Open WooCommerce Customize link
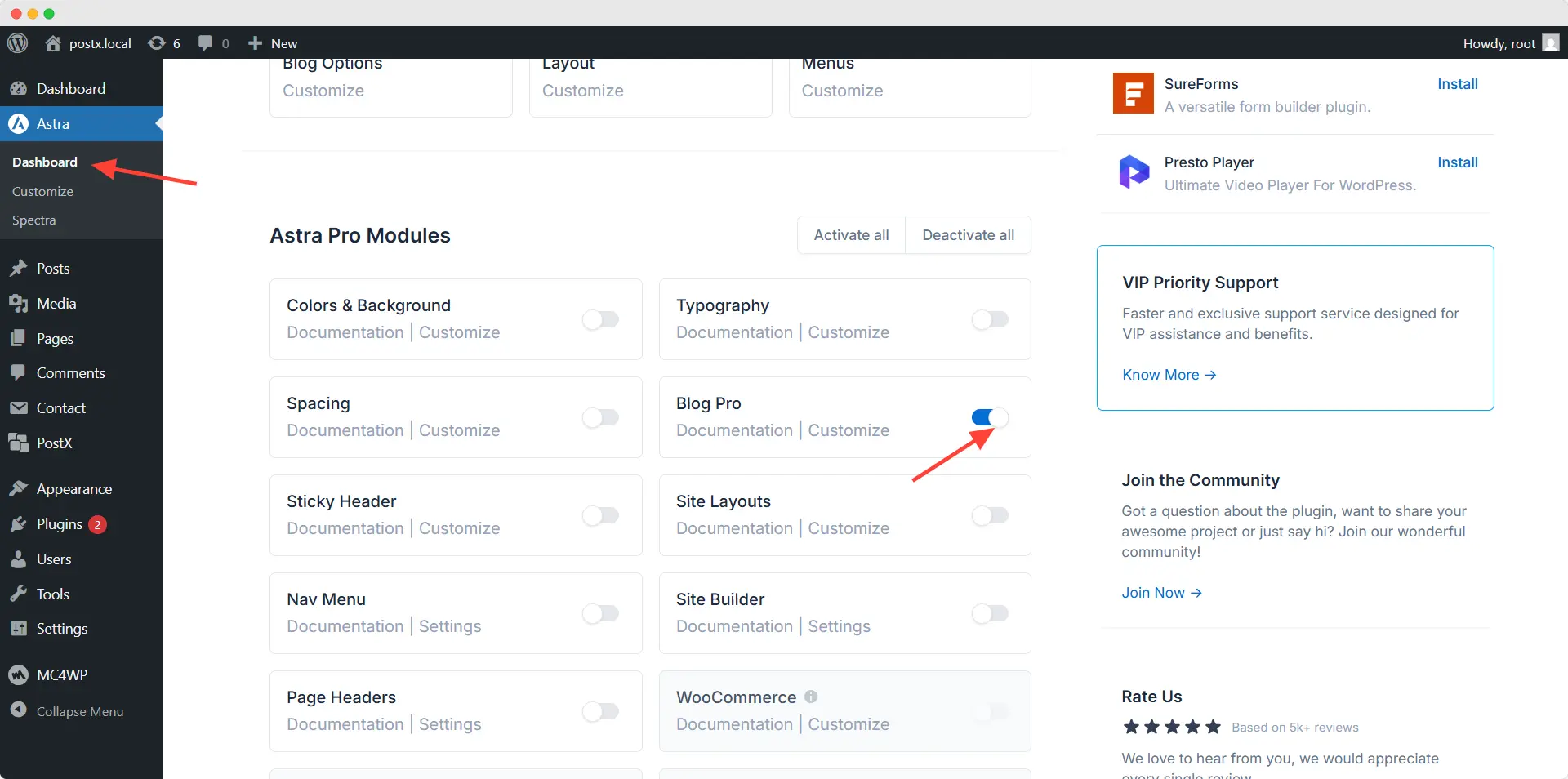The image size is (1568, 779). [x=849, y=724]
